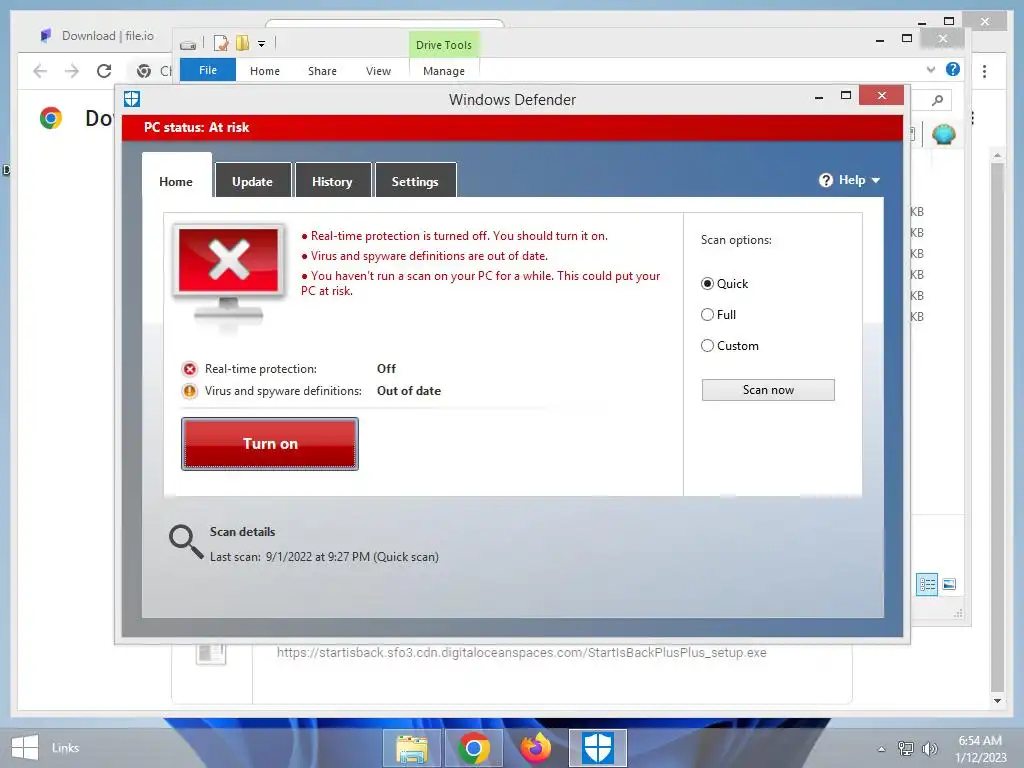This screenshot has width=1024, height=768.
Task: Click the Turn on button
Action: [270, 444]
